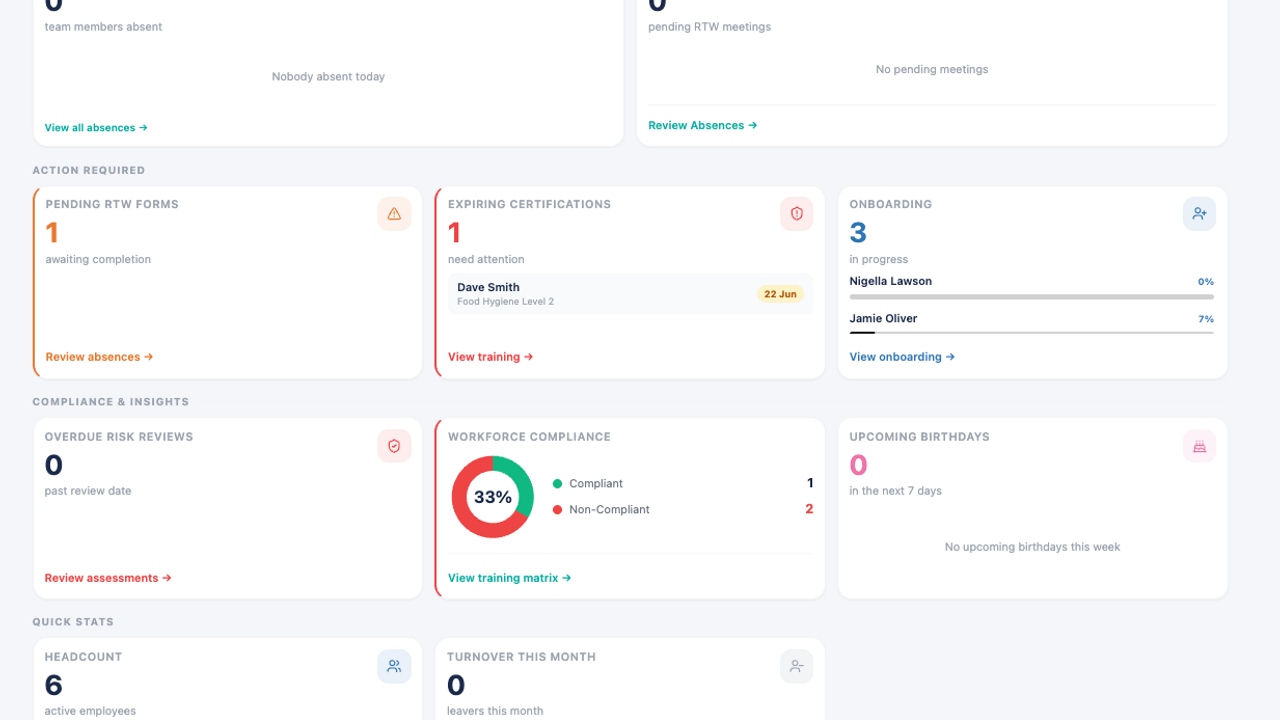Click the warning triangle icon on Pending RTW Forms

394,214
